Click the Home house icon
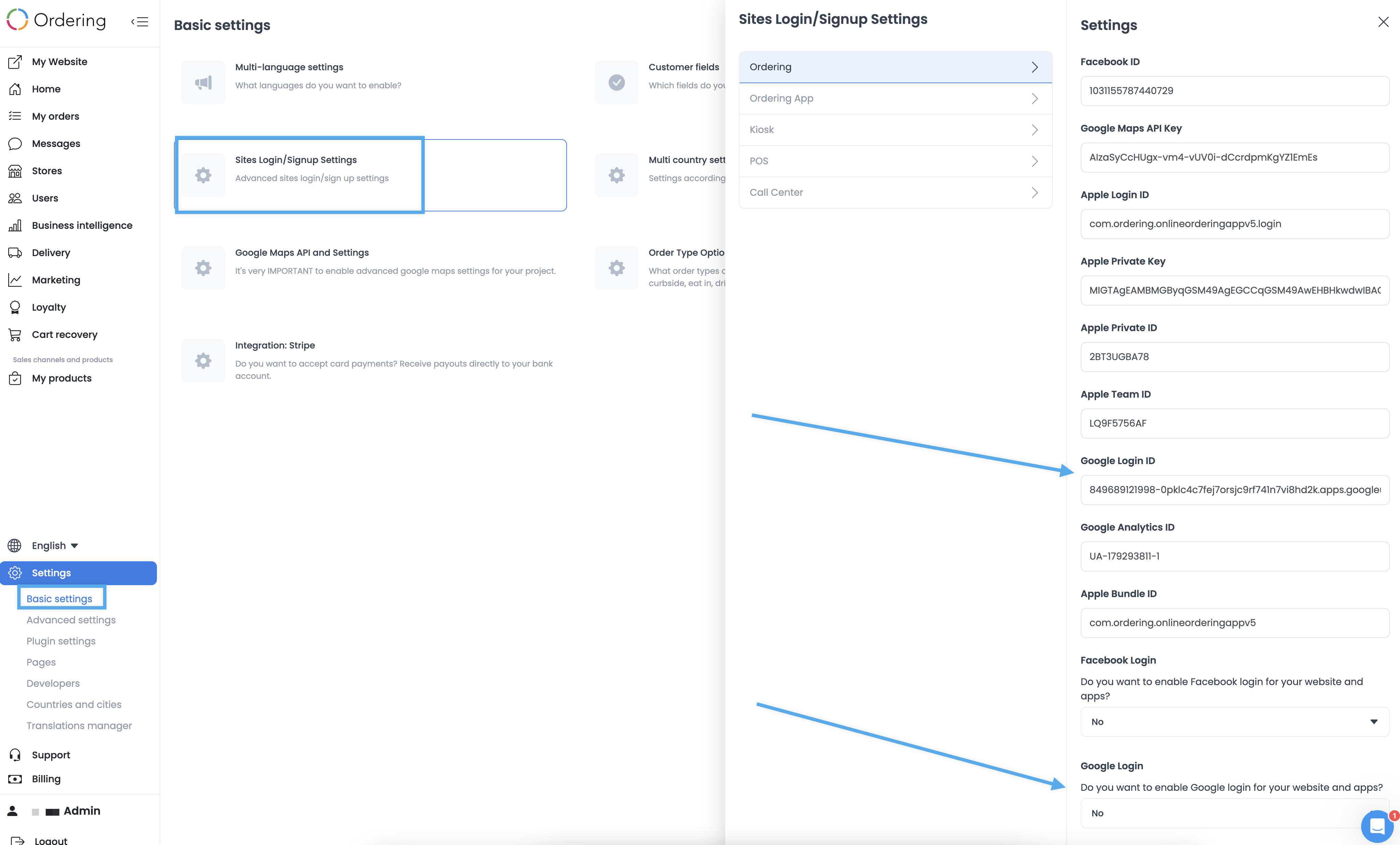Screen dimensions: 1400x845 click(15, 89)
